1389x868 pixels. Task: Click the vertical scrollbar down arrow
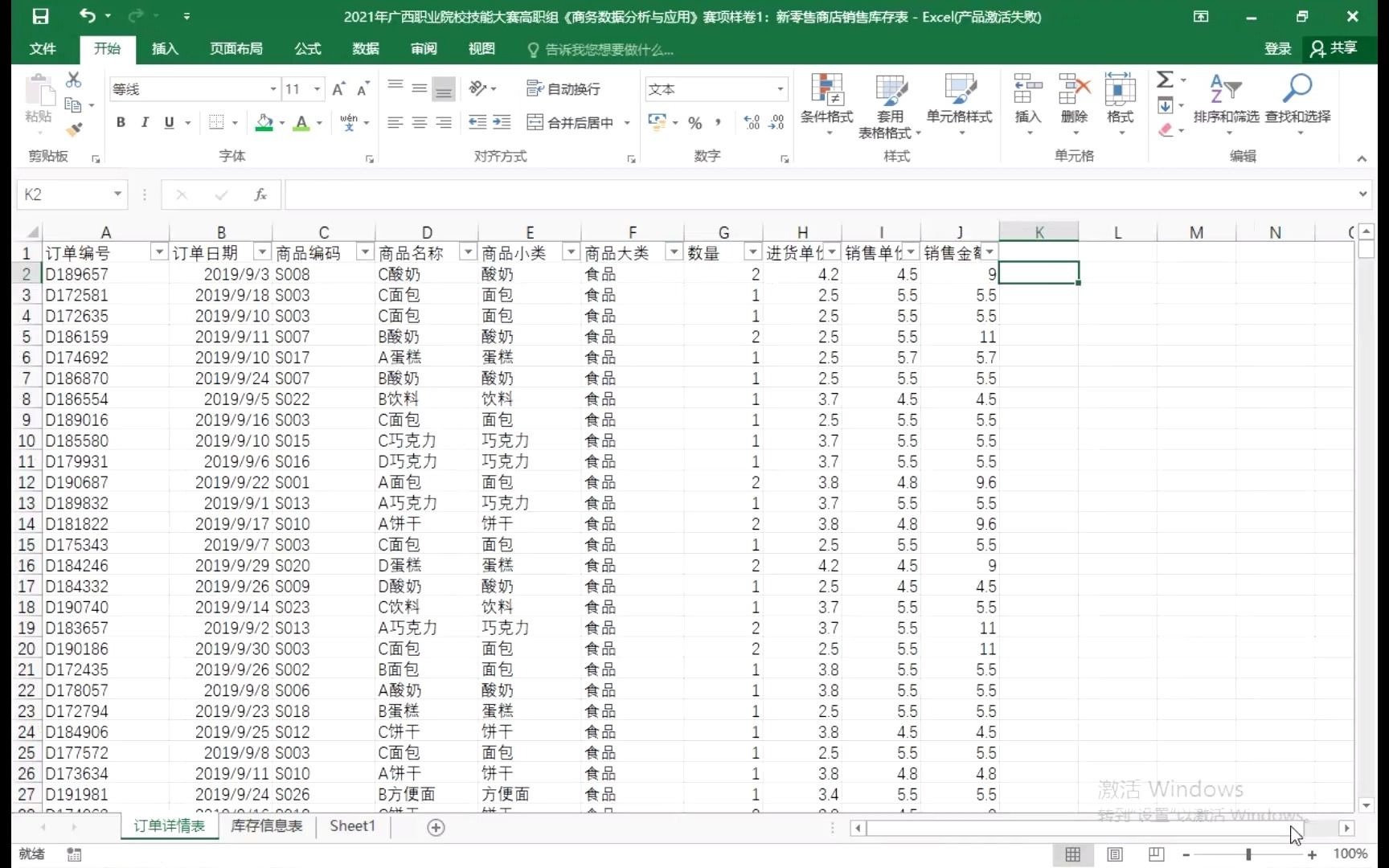pos(1366,805)
